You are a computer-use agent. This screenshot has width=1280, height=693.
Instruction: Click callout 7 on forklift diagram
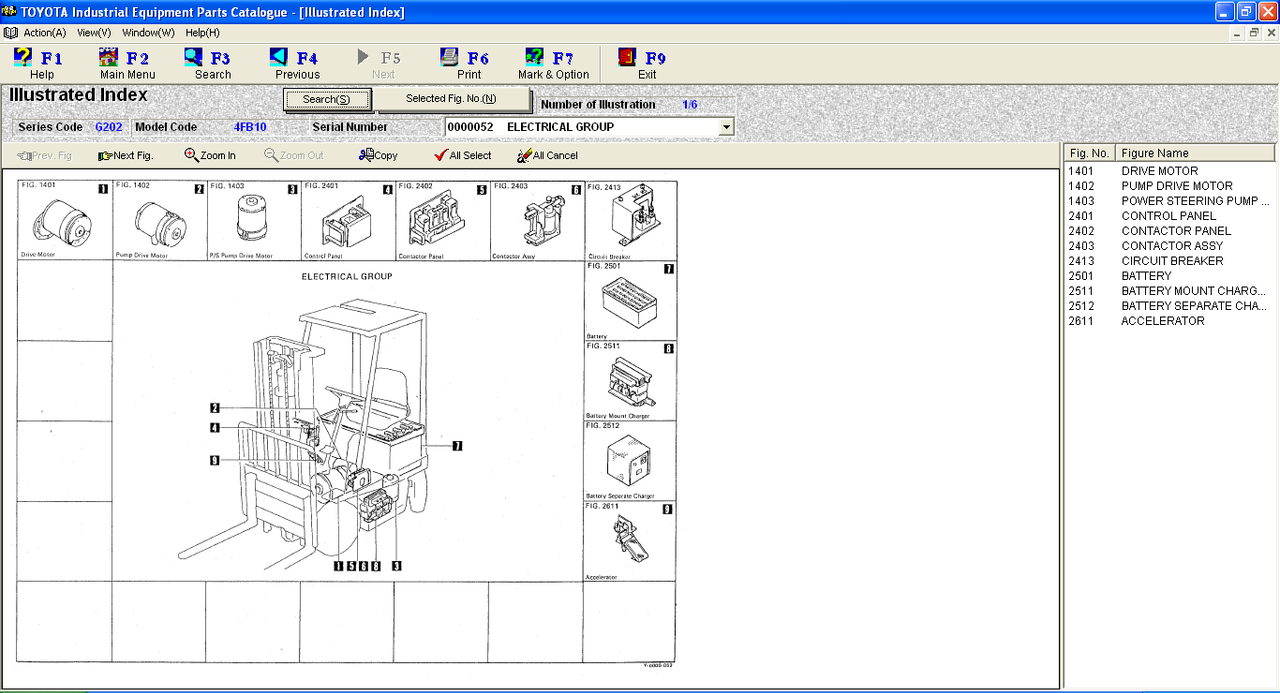click(x=457, y=446)
